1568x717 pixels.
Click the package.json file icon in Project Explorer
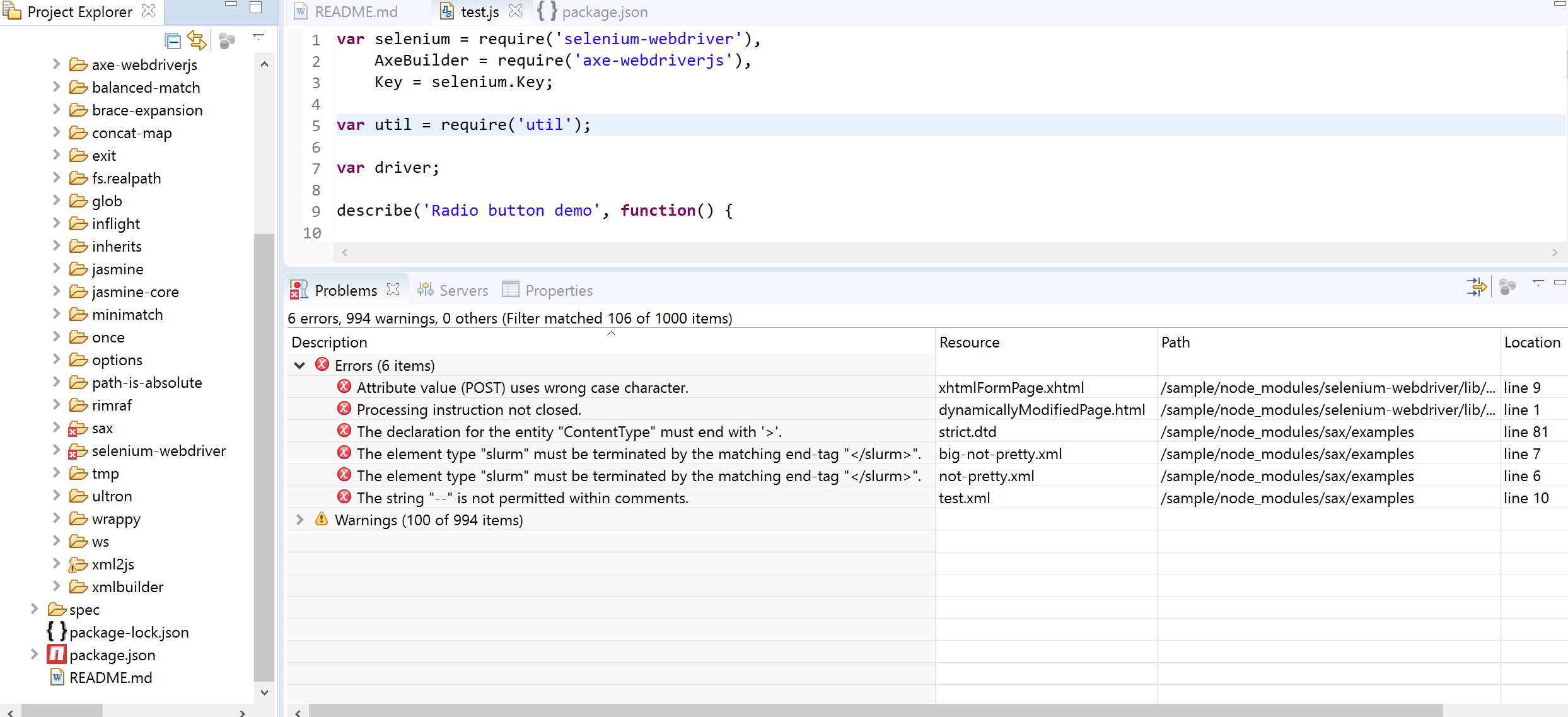(55, 655)
